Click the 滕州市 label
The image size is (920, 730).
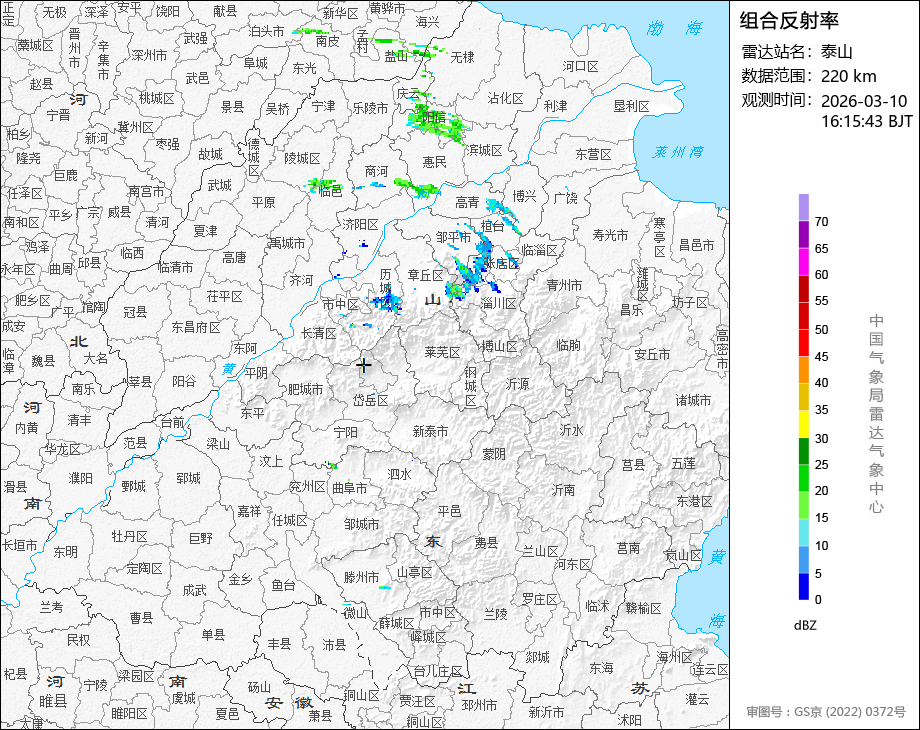click(x=361, y=577)
